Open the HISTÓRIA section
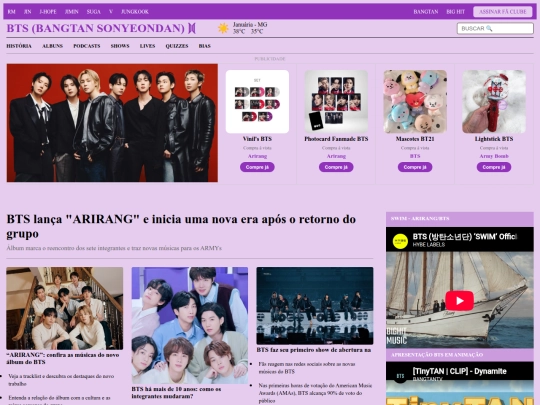The width and height of the screenshot is (540, 405). click(x=19, y=46)
